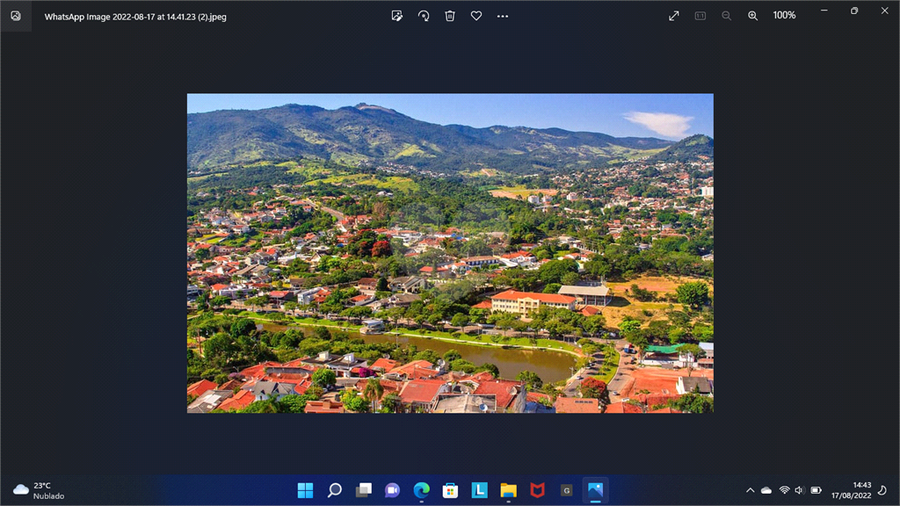This screenshot has width=900, height=506.
Task: Open the See more three-dots menu
Action: click(503, 16)
